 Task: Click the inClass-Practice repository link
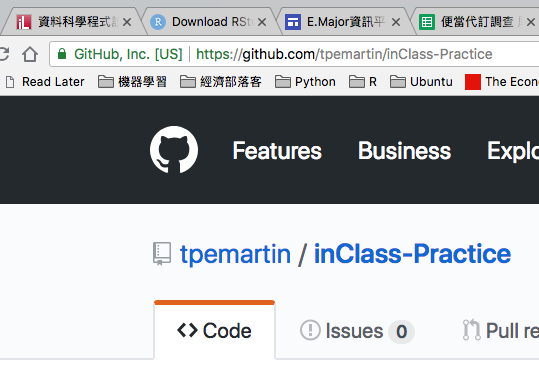[412, 254]
